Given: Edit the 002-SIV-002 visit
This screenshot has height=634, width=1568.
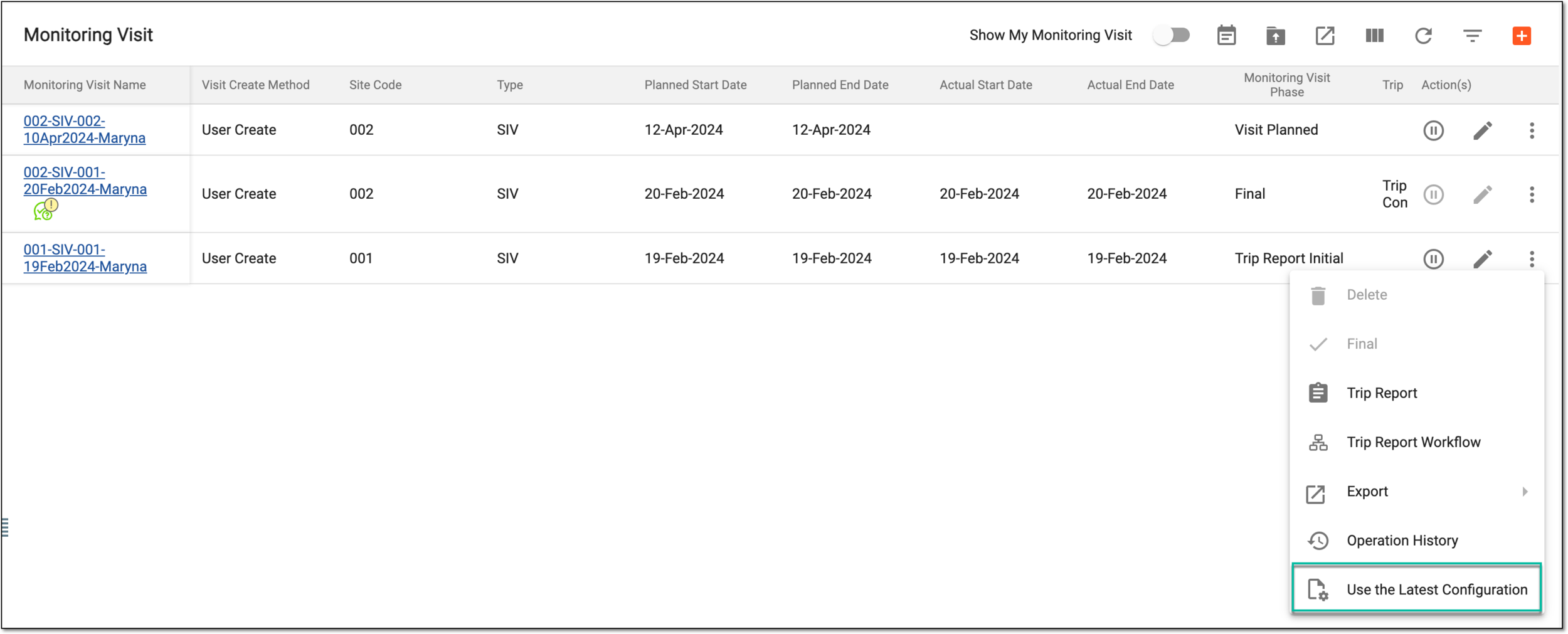Looking at the screenshot, I should pos(1483,130).
